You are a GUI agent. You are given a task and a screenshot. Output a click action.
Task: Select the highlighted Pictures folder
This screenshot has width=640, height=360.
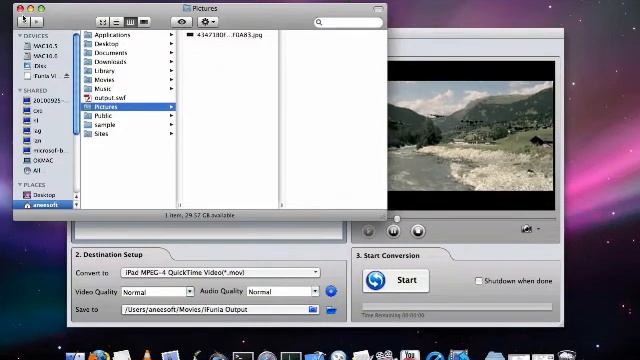click(x=128, y=107)
